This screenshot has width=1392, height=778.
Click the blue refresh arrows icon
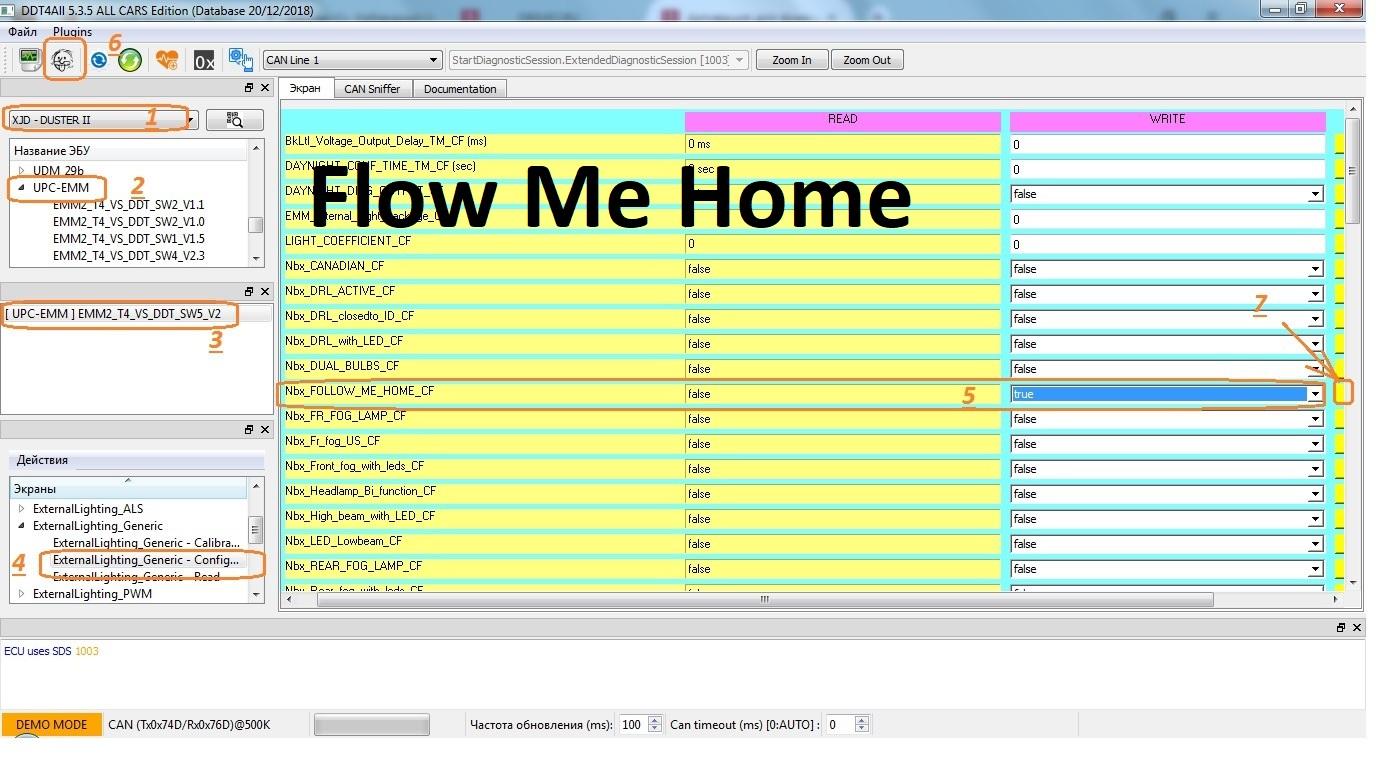98,60
